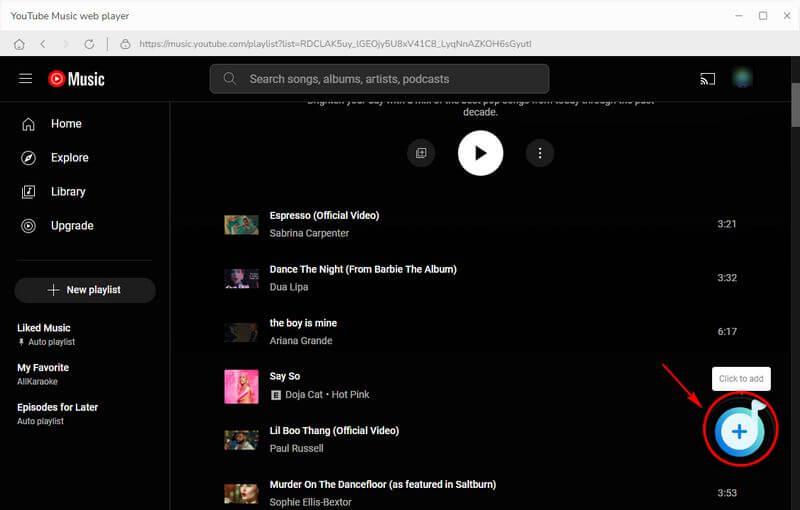The height and width of the screenshot is (510, 800).
Task: Click the Say So pink thumbnail
Action: pos(241,387)
